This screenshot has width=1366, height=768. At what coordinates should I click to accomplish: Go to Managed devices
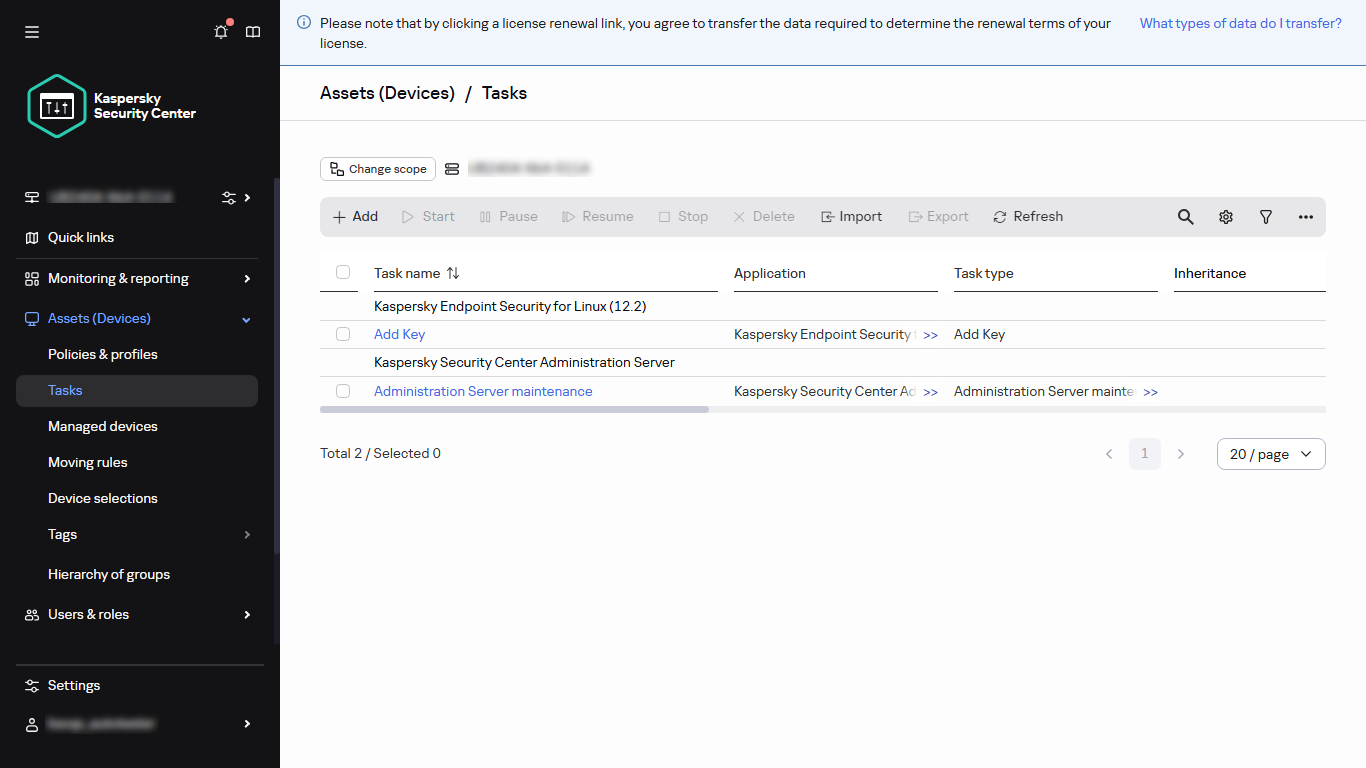tap(103, 427)
